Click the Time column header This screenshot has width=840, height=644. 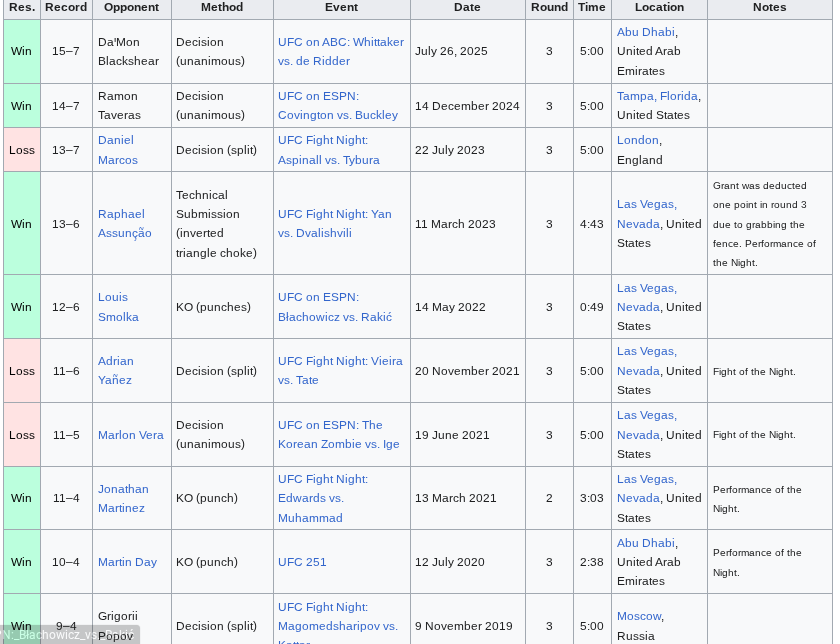point(591,8)
